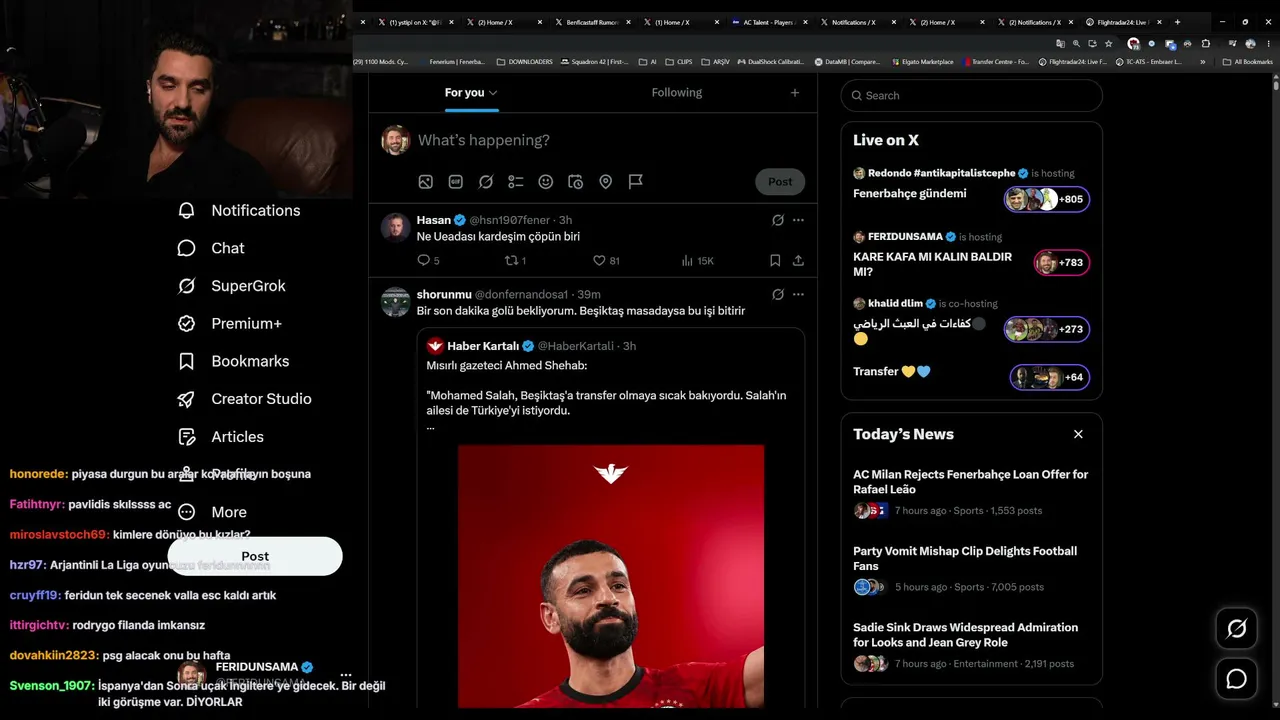The height and width of the screenshot is (720, 1280).
Task: Add a new timeline tab with plus
Action: tap(795, 93)
